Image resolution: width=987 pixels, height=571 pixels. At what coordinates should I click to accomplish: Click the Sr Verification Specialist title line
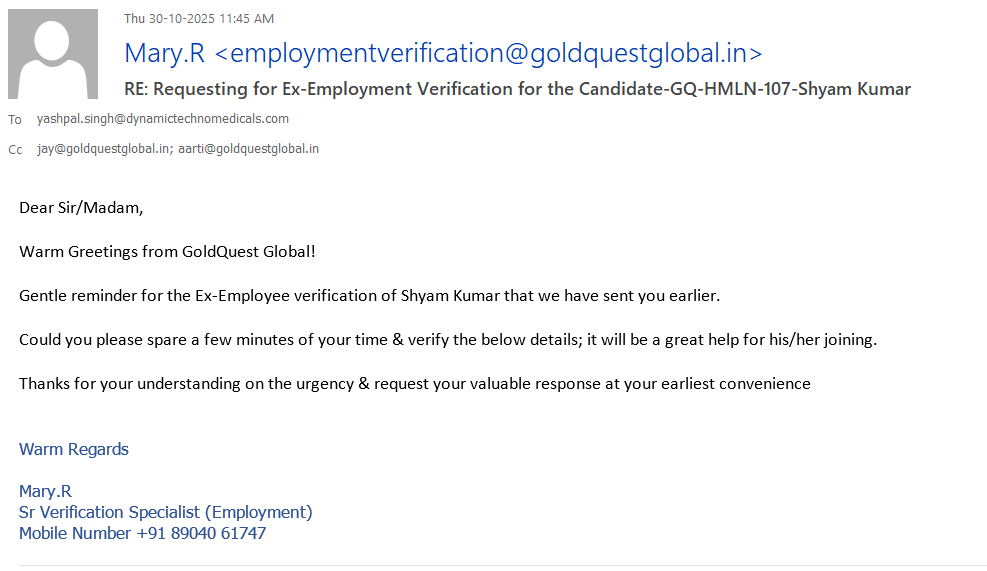tap(166, 512)
